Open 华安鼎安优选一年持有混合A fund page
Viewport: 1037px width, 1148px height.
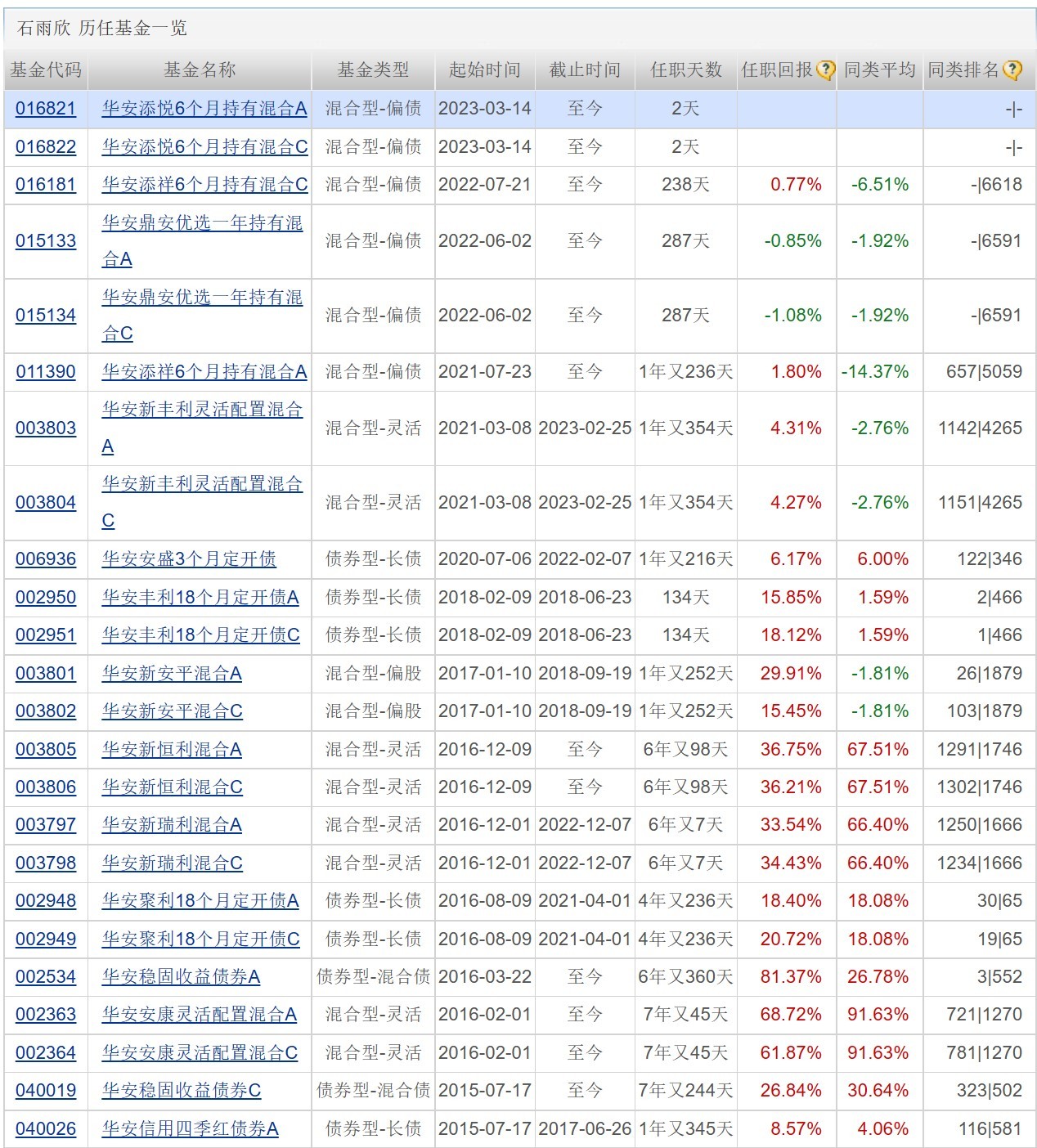(x=202, y=241)
